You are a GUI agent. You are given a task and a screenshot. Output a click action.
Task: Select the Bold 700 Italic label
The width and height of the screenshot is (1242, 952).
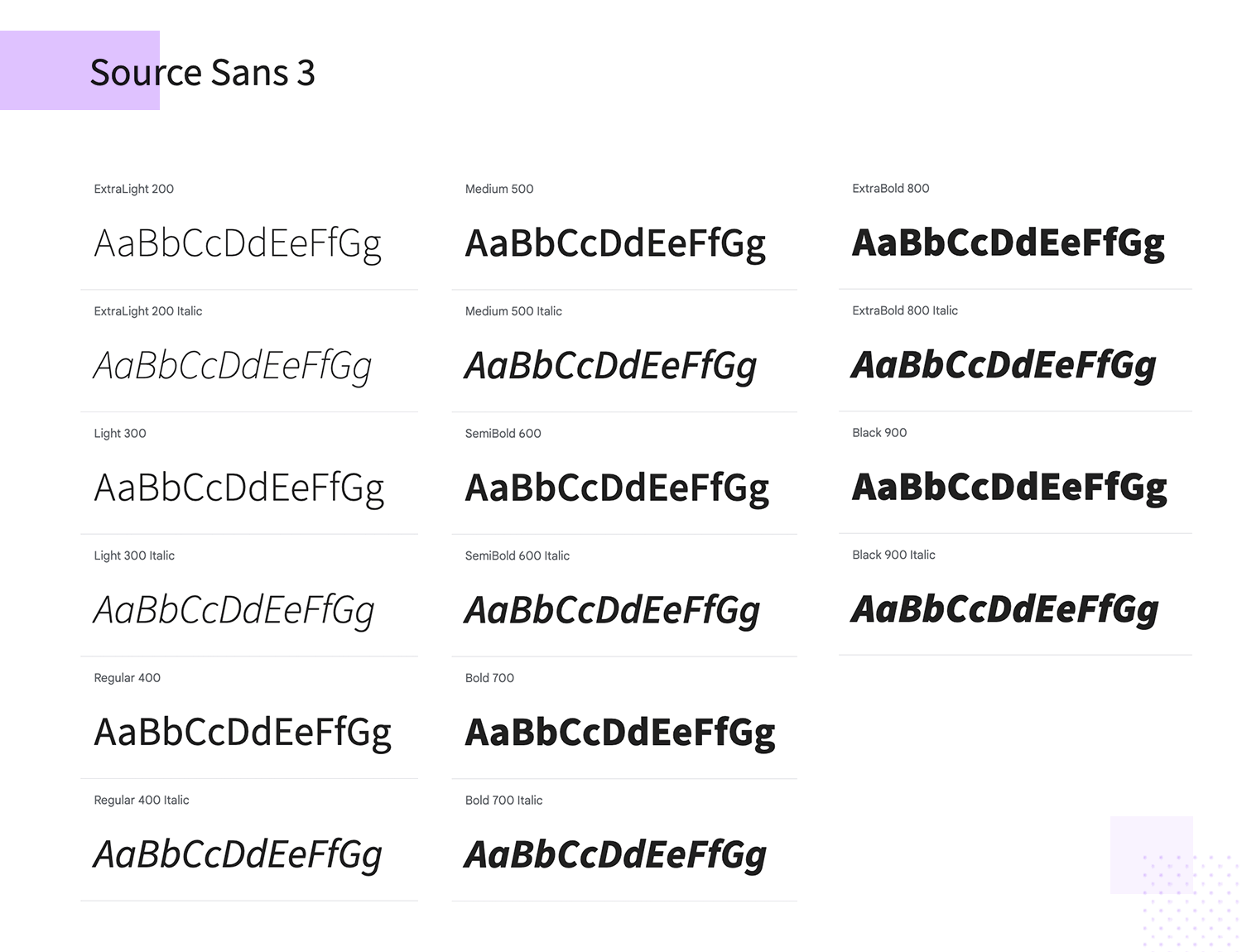coord(503,801)
